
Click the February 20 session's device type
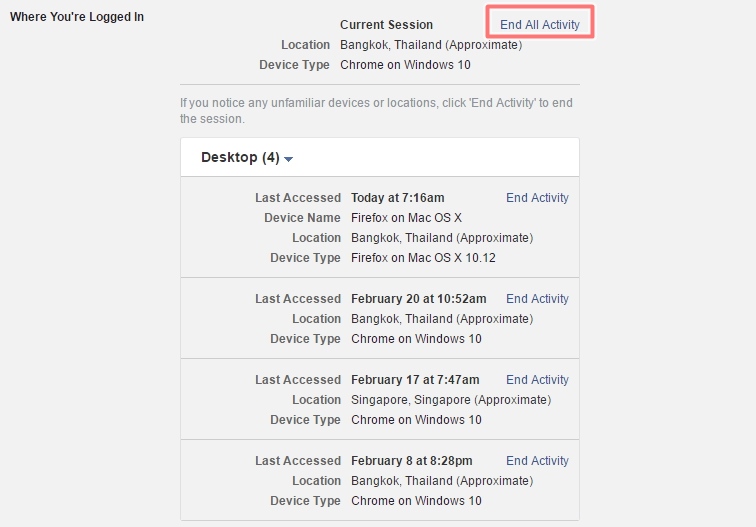(x=416, y=339)
